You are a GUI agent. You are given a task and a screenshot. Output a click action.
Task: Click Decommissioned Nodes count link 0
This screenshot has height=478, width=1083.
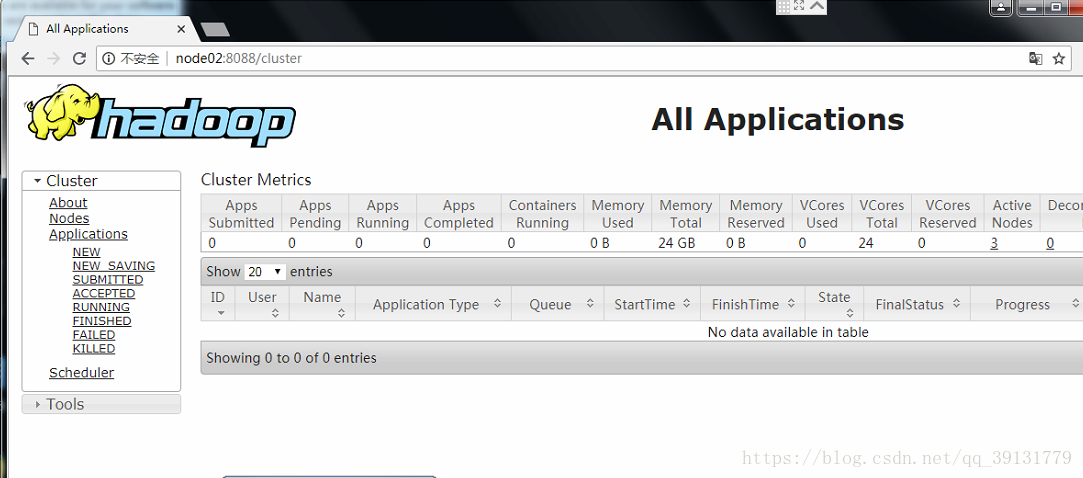1050,243
